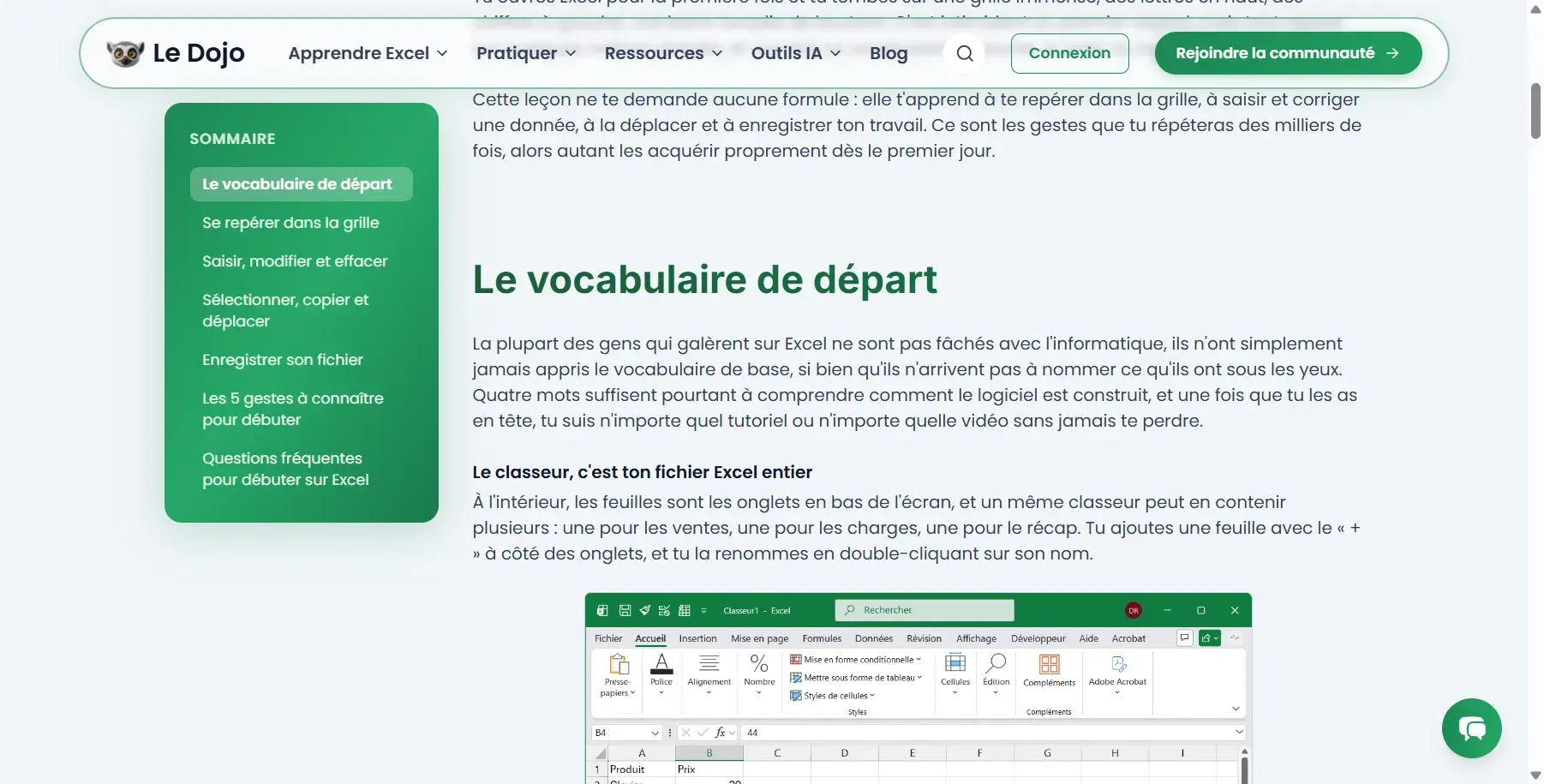Click the formula bar confirm checkmark
Image resolution: width=1544 pixels, height=784 pixels.
[x=703, y=733]
